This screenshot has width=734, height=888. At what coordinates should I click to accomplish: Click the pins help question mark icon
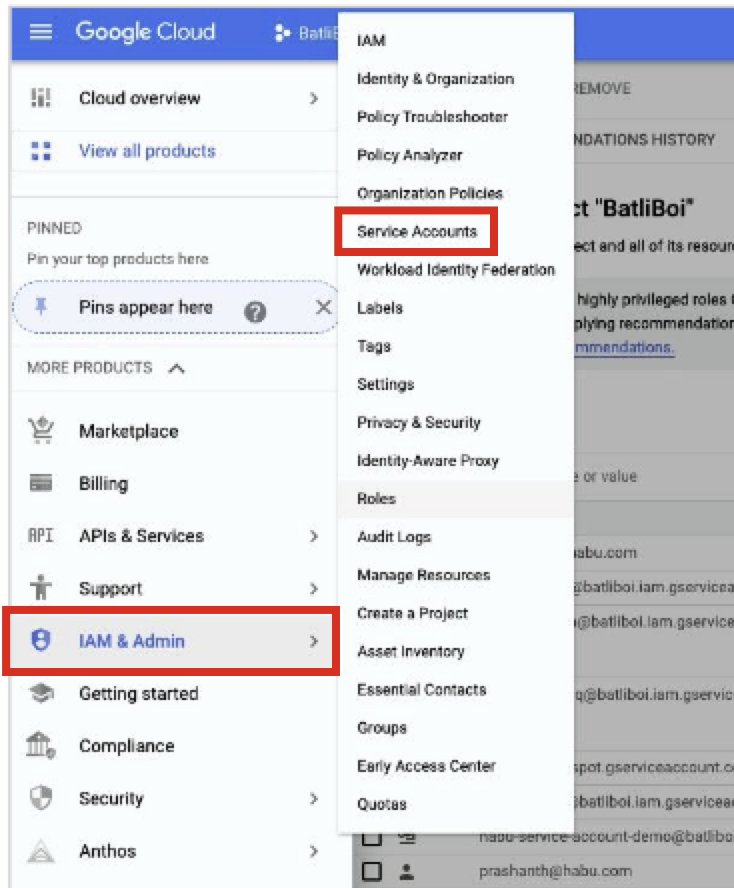coord(255,310)
